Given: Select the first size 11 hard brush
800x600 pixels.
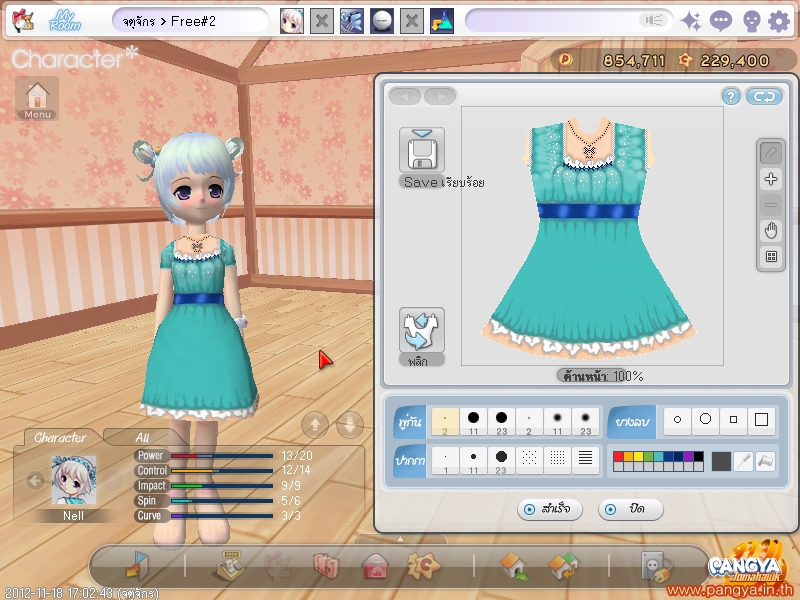Looking at the screenshot, I should [x=473, y=421].
